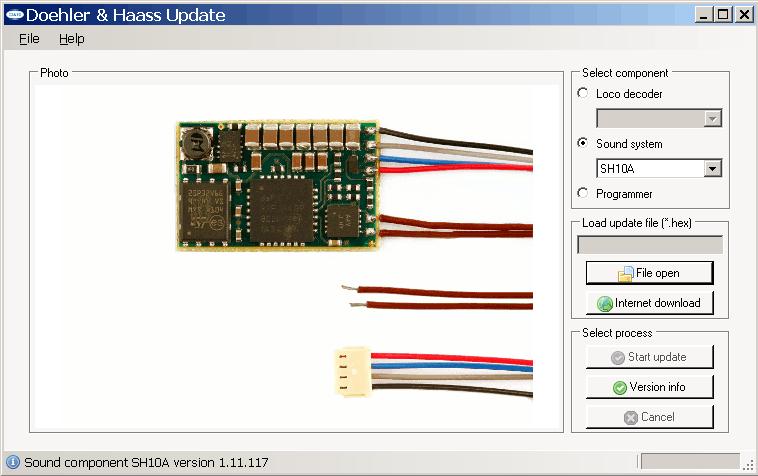Click the blue info icon in status bar
The image size is (758, 476).
[13, 462]
